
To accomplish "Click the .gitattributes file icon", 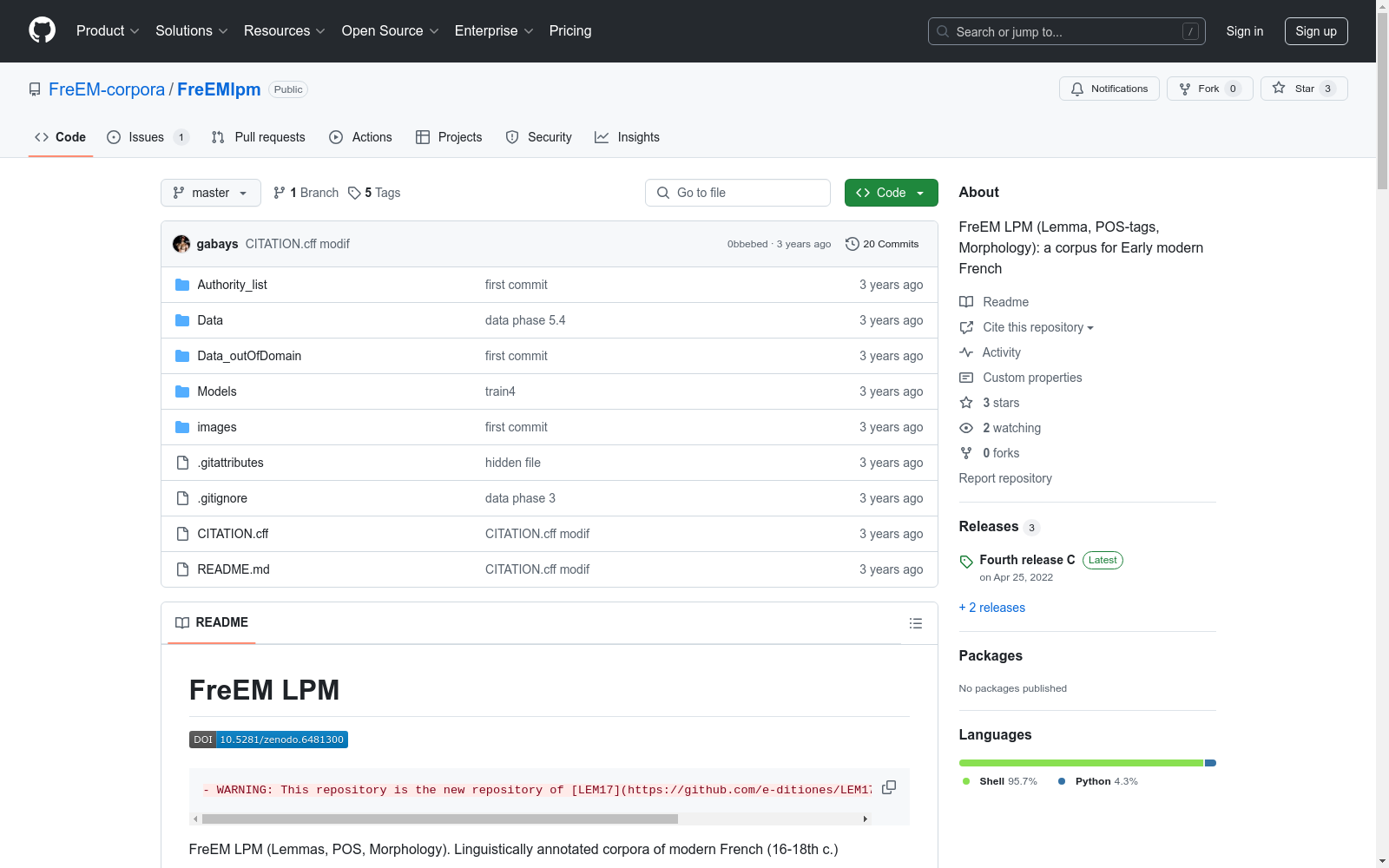I will click(182, 463).
